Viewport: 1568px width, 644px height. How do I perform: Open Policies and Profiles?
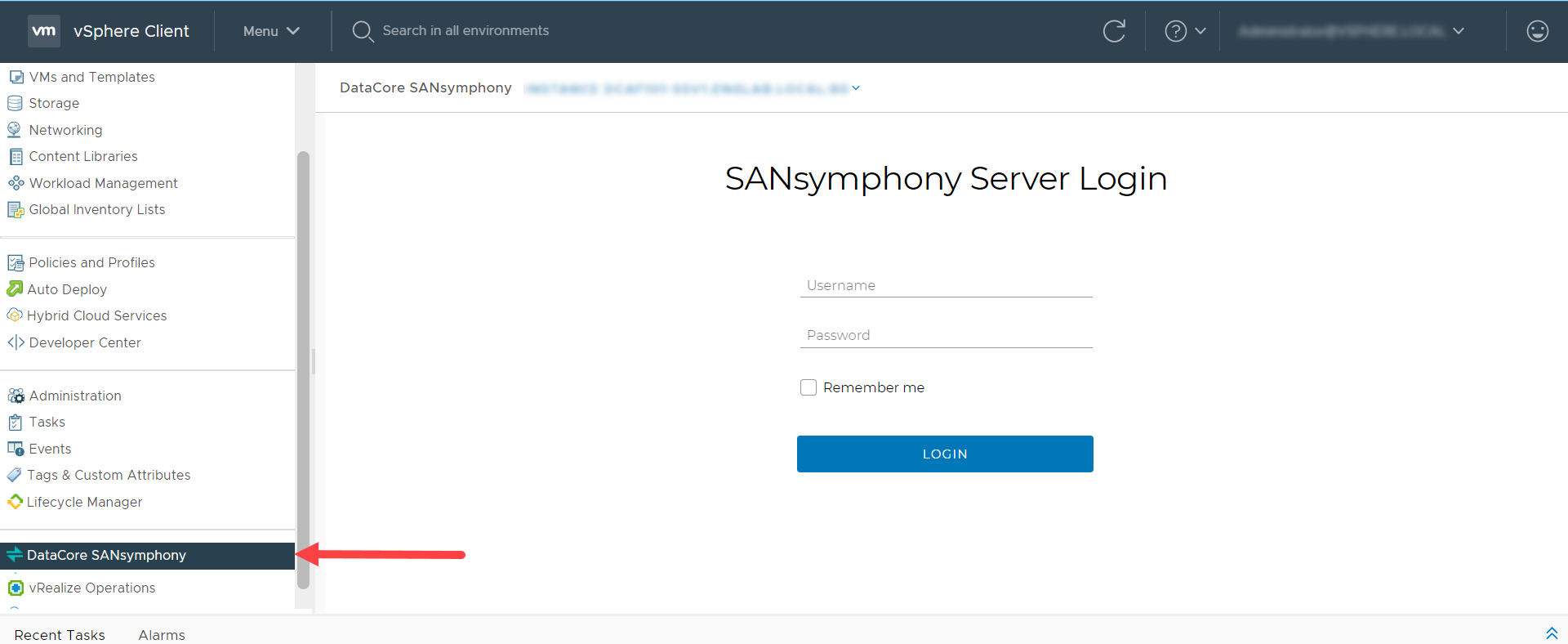tap(91, 263)
